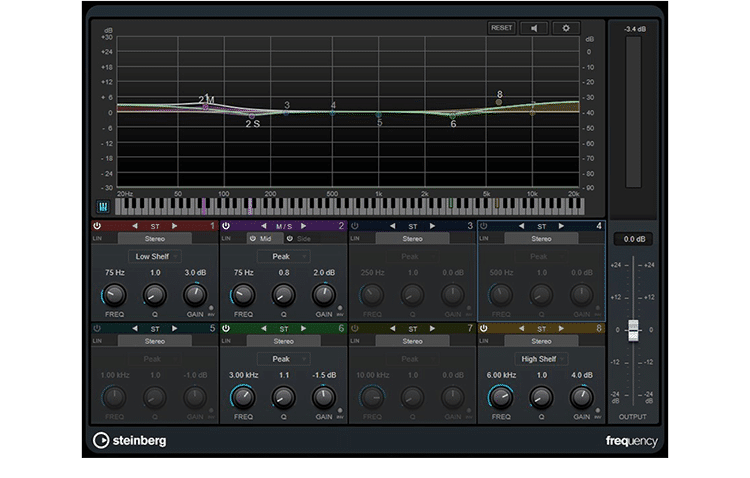Click band 4 right arrow
The width and height of the screenshot is (750, 478).
(561, 226)
